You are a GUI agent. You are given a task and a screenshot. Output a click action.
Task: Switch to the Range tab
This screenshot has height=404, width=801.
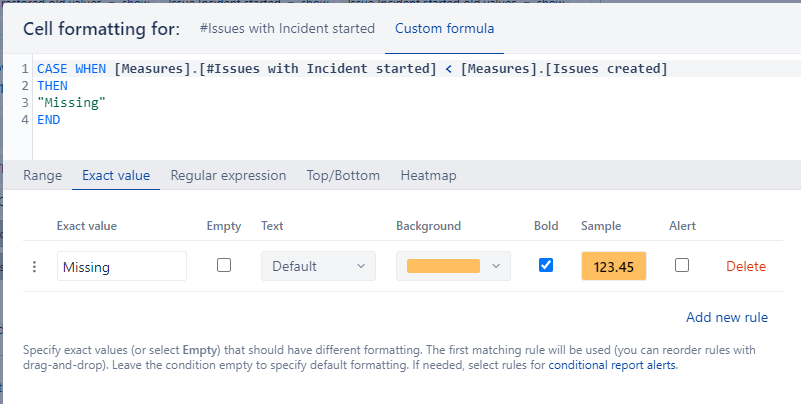click(42, 175)
